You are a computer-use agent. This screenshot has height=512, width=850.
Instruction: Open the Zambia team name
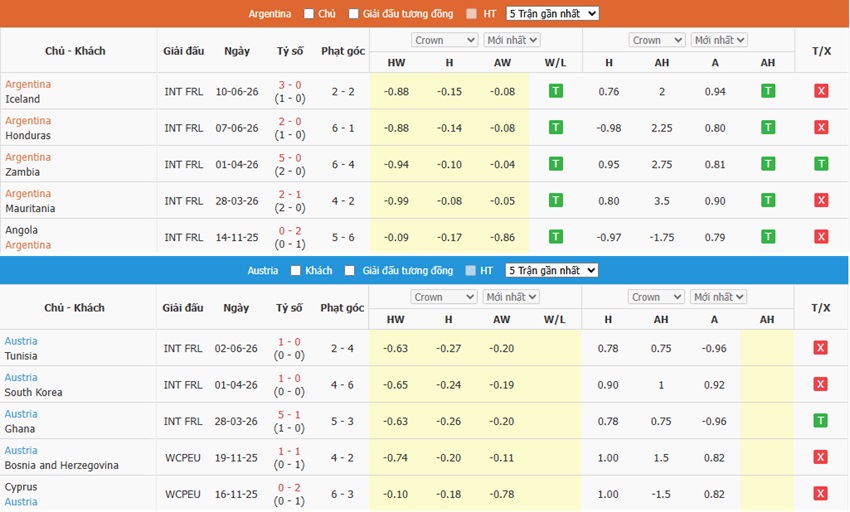click(x=23, y=171)
